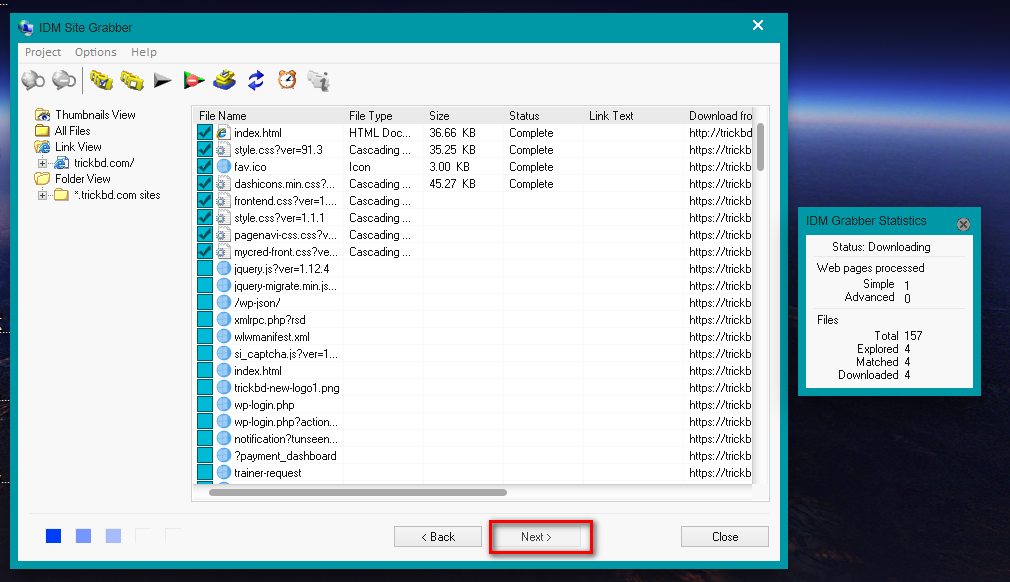Screen dimensions: 1010x582
Task: Click the check-all-files folders toolbar icon
Action: point(101,80)
